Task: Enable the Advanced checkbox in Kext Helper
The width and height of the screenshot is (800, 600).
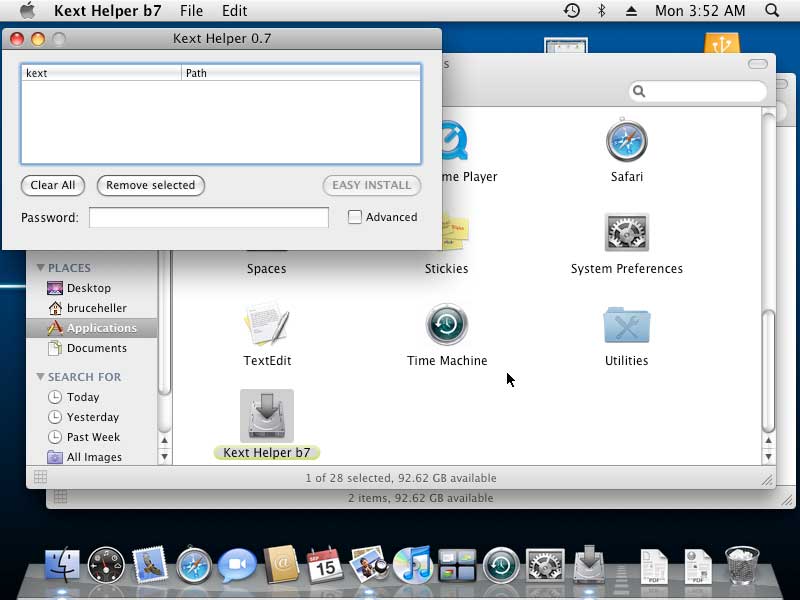Action: click(355, 217)
